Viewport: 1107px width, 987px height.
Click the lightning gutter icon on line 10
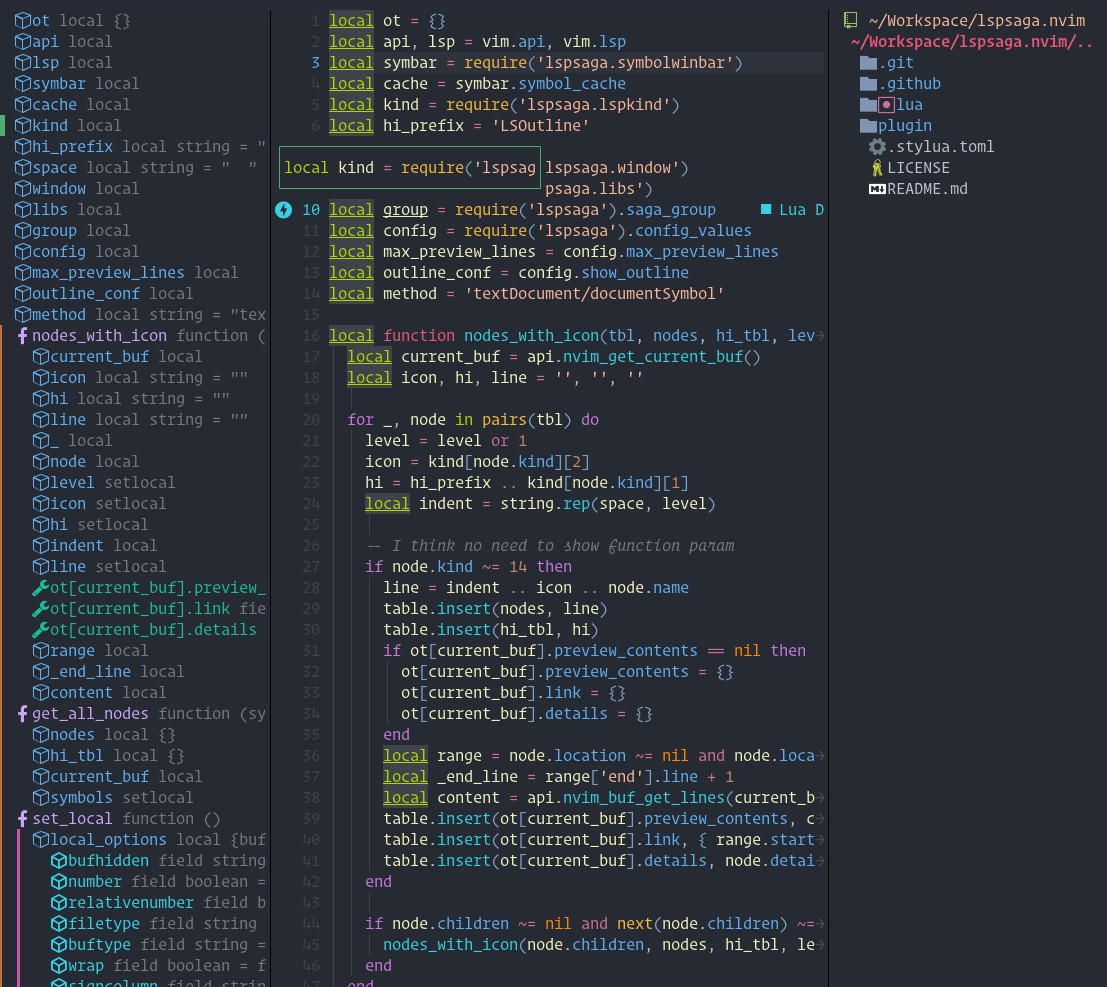point(283,209)
